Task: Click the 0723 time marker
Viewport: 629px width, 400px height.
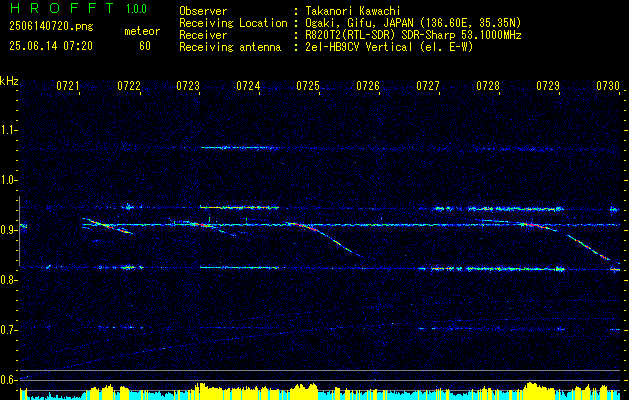Action: (x=188, y=85)
